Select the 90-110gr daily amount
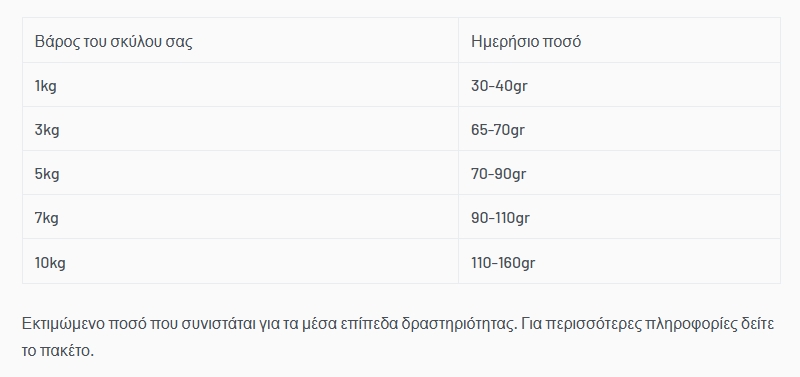 pyautogui.click(x=500, y=218)
